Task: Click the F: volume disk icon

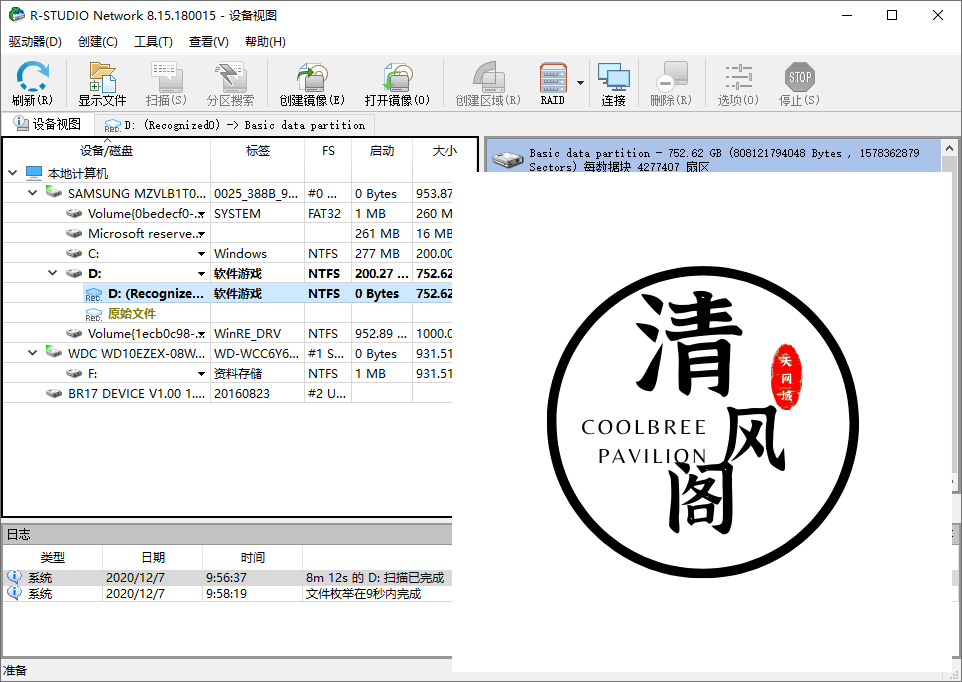Action: (74, 374)
